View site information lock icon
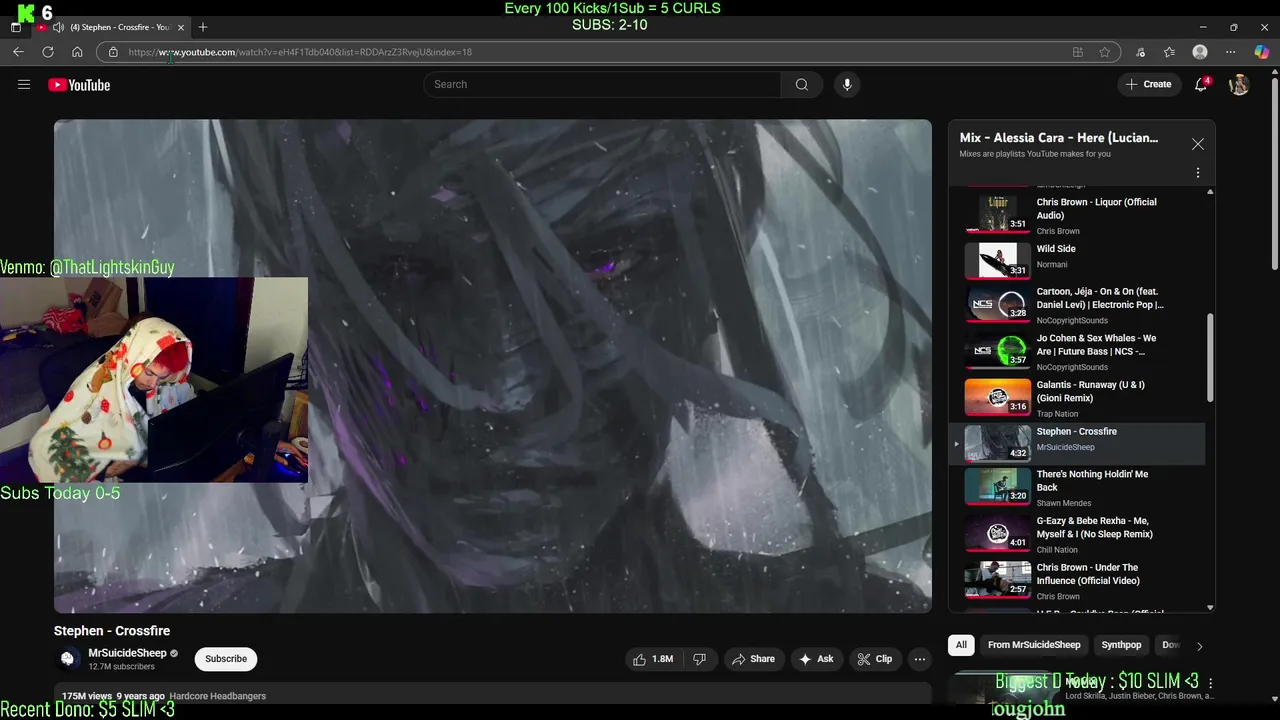 pyautogui.click(x=113, y=52)
